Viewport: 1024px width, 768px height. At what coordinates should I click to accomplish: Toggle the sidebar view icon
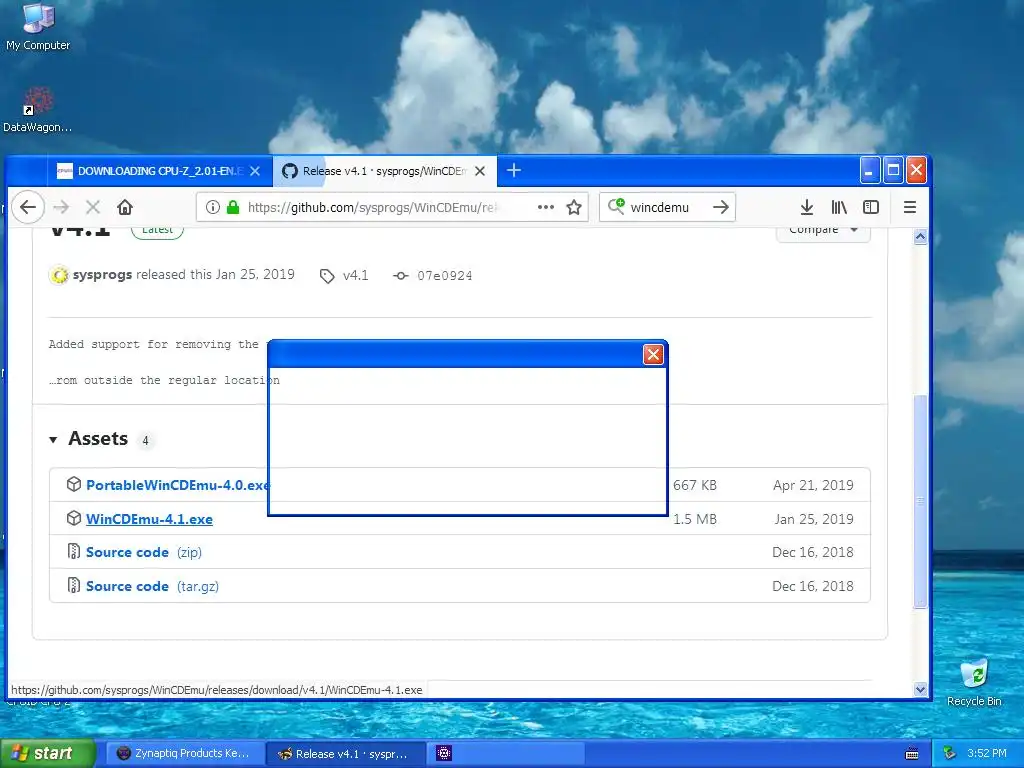pos(871,208)
